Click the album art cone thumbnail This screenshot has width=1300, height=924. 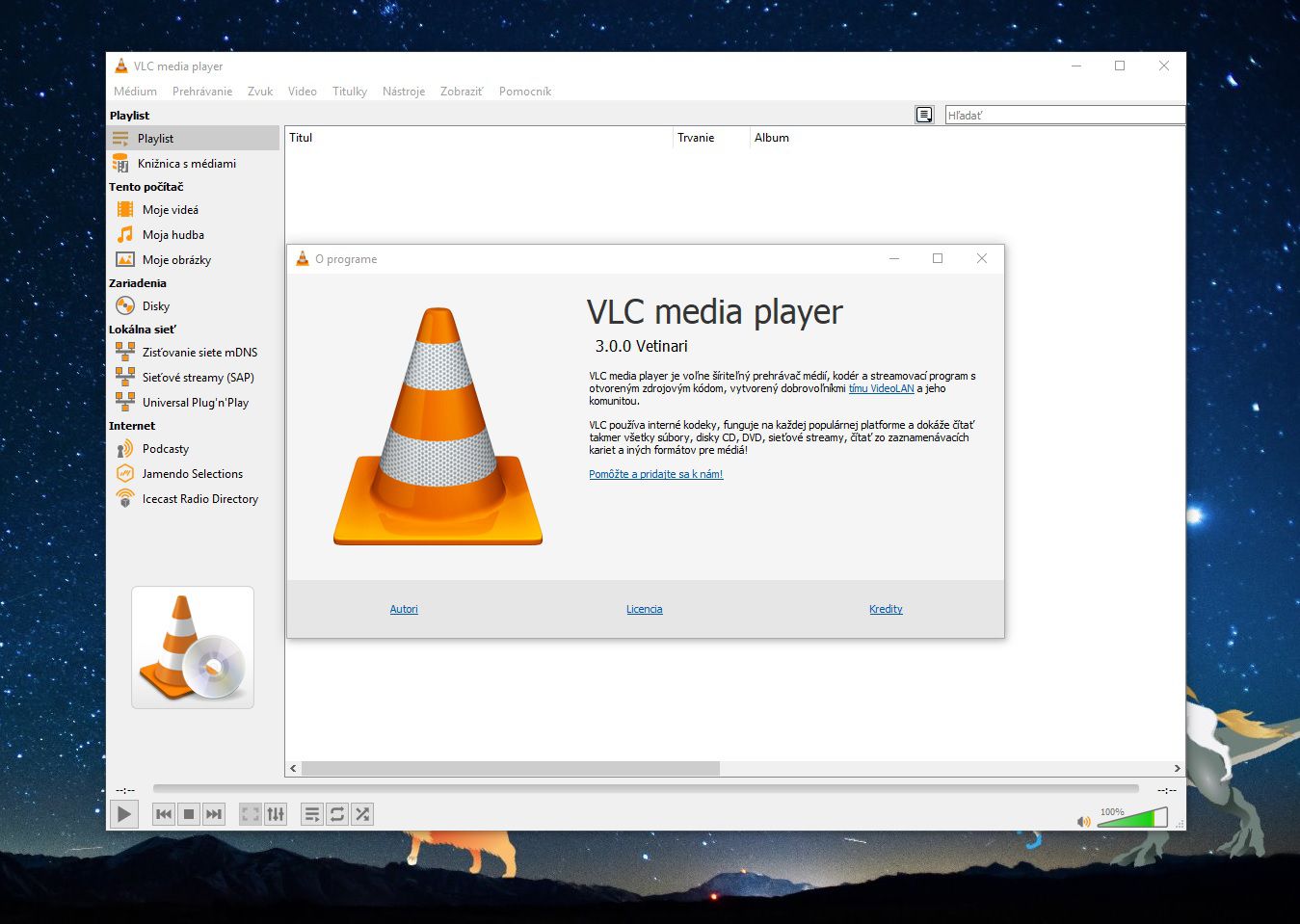click(x=193, y=647)
